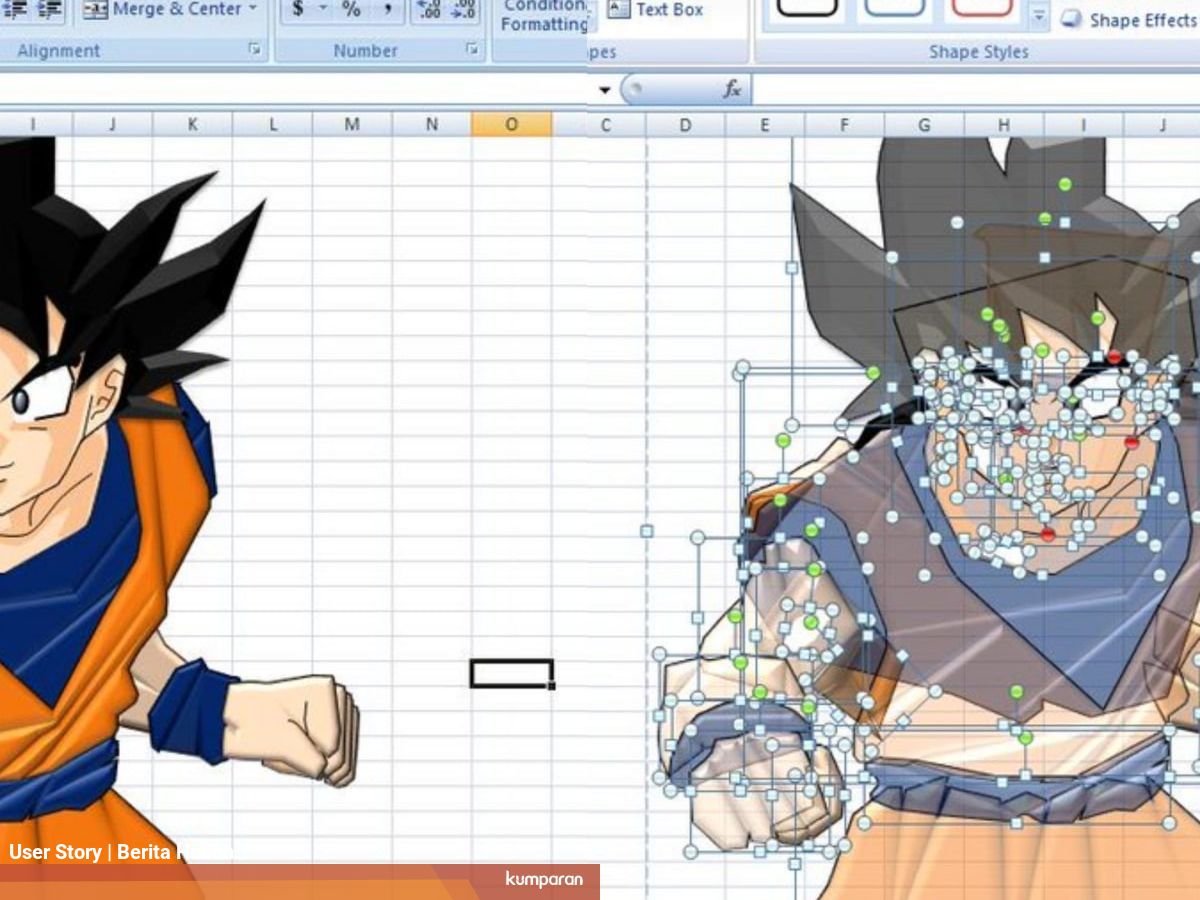
Task: Insert a Text Box from the ribbon
Action: (656, 9)
